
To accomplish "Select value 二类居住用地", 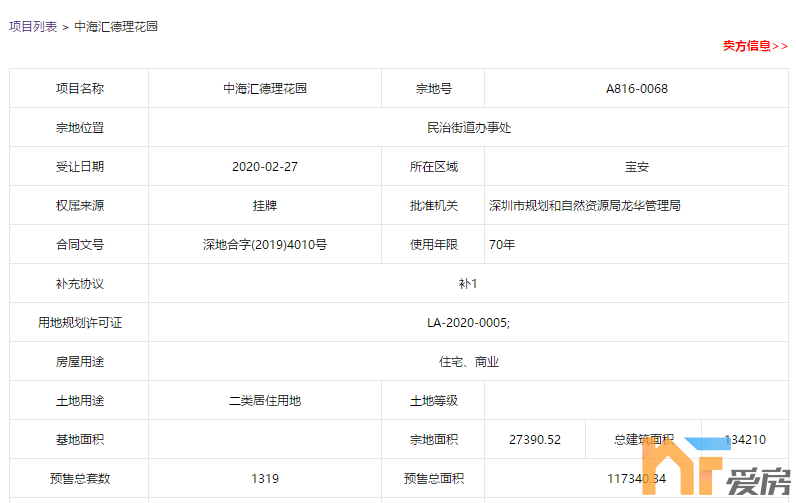I will point(265,401).
